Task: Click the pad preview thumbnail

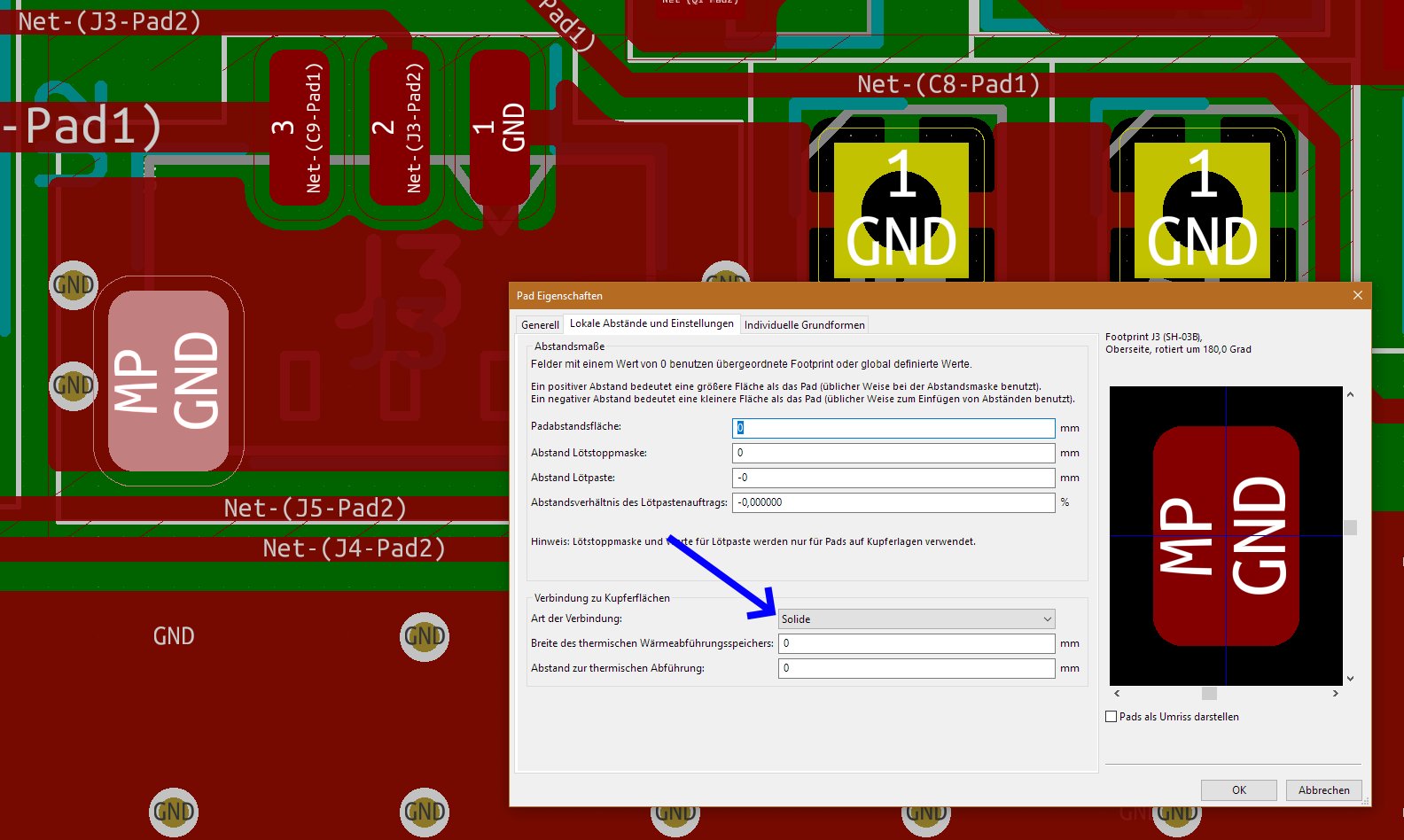Action: click(x=1226, y=535)
